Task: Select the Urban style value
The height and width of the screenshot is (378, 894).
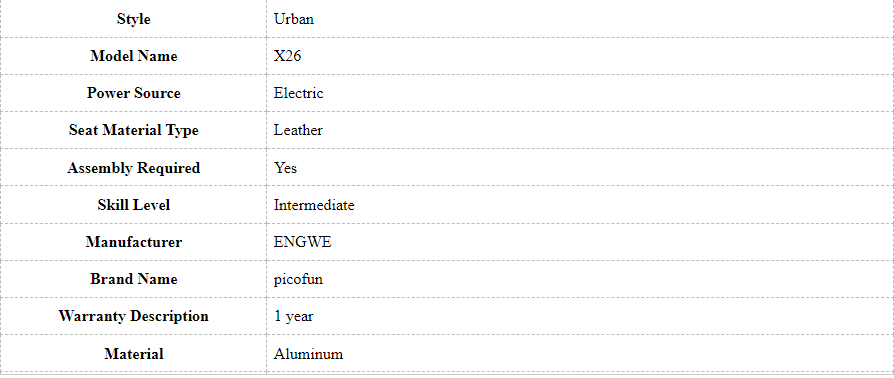Action: [294, 19]
